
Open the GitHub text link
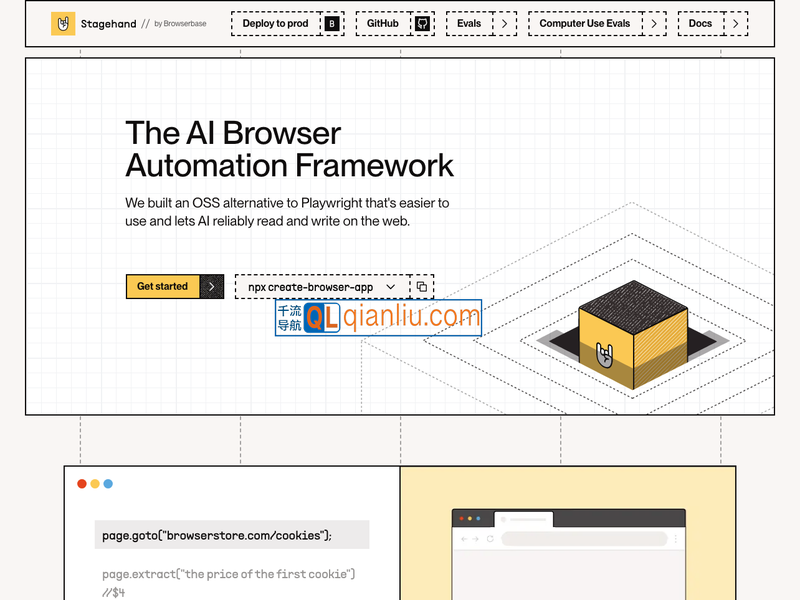(x=382, y=23)
